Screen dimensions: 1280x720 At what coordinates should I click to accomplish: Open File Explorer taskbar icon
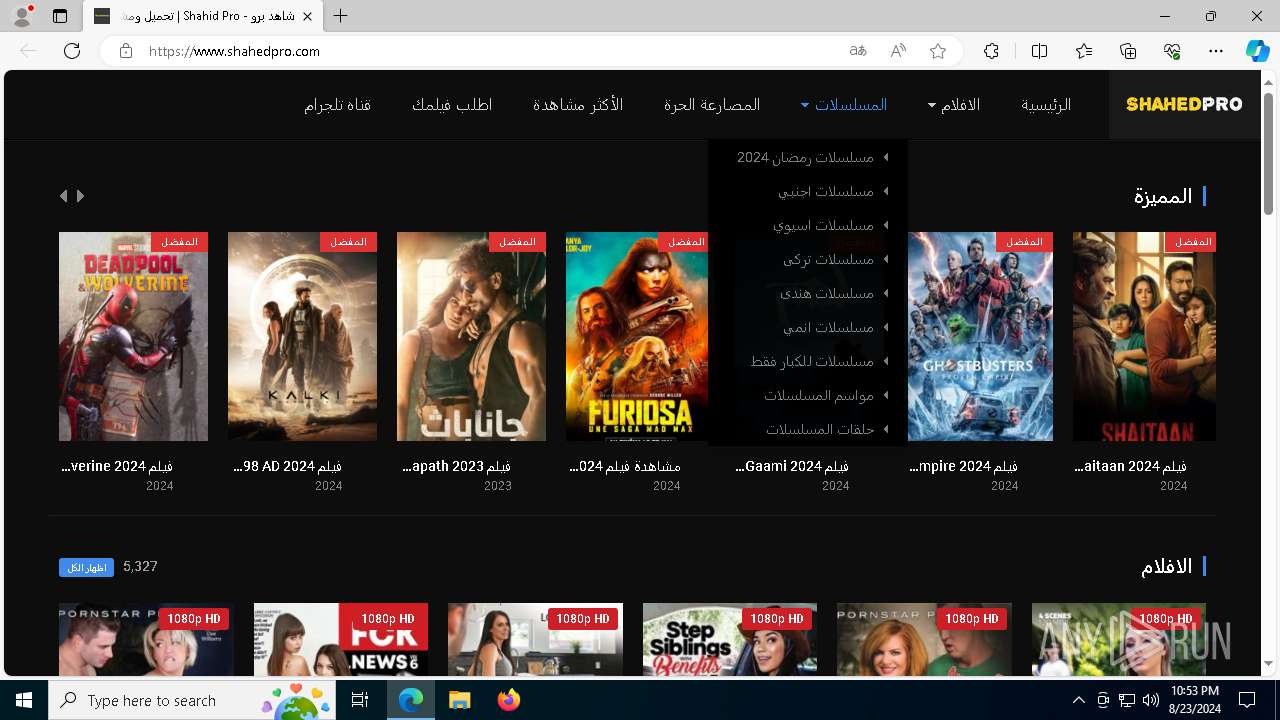[459, 700]
